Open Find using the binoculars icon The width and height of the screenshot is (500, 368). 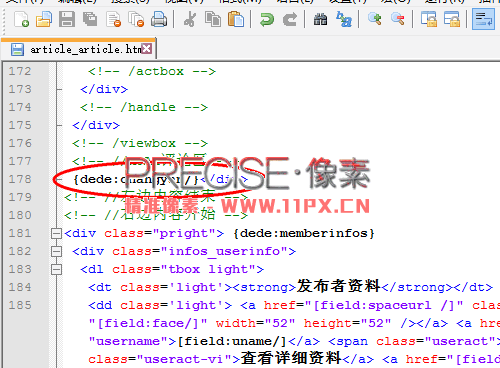pyautogui.click(x=320, y=19)
